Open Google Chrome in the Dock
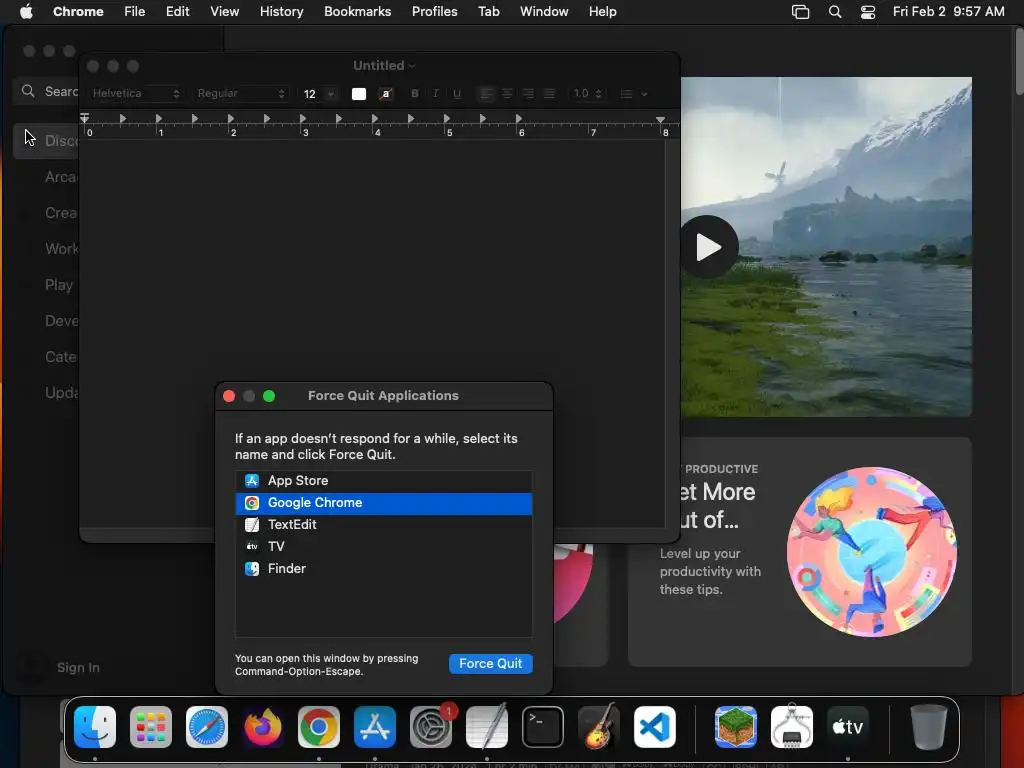Viewport: 1024px width, 768px height. [319, 727]
